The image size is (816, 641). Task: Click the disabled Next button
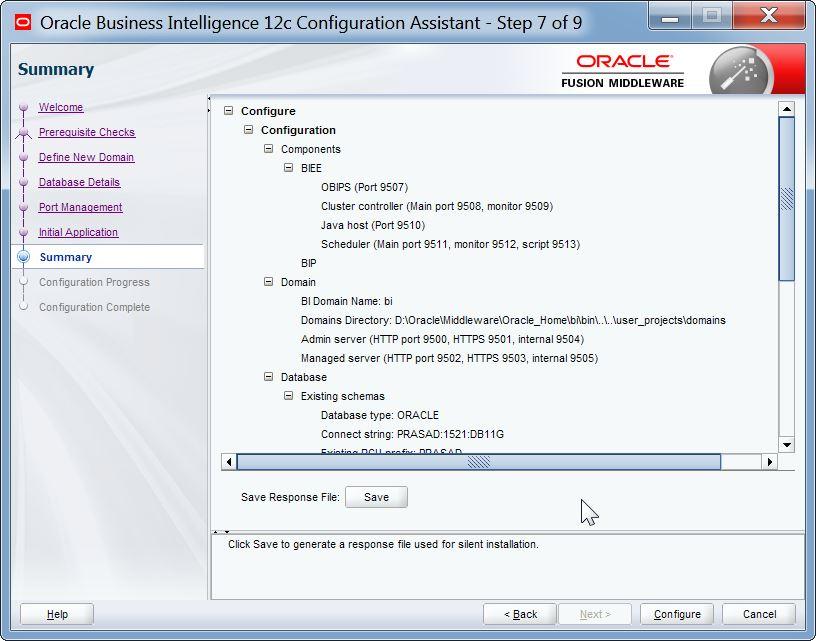595,614
